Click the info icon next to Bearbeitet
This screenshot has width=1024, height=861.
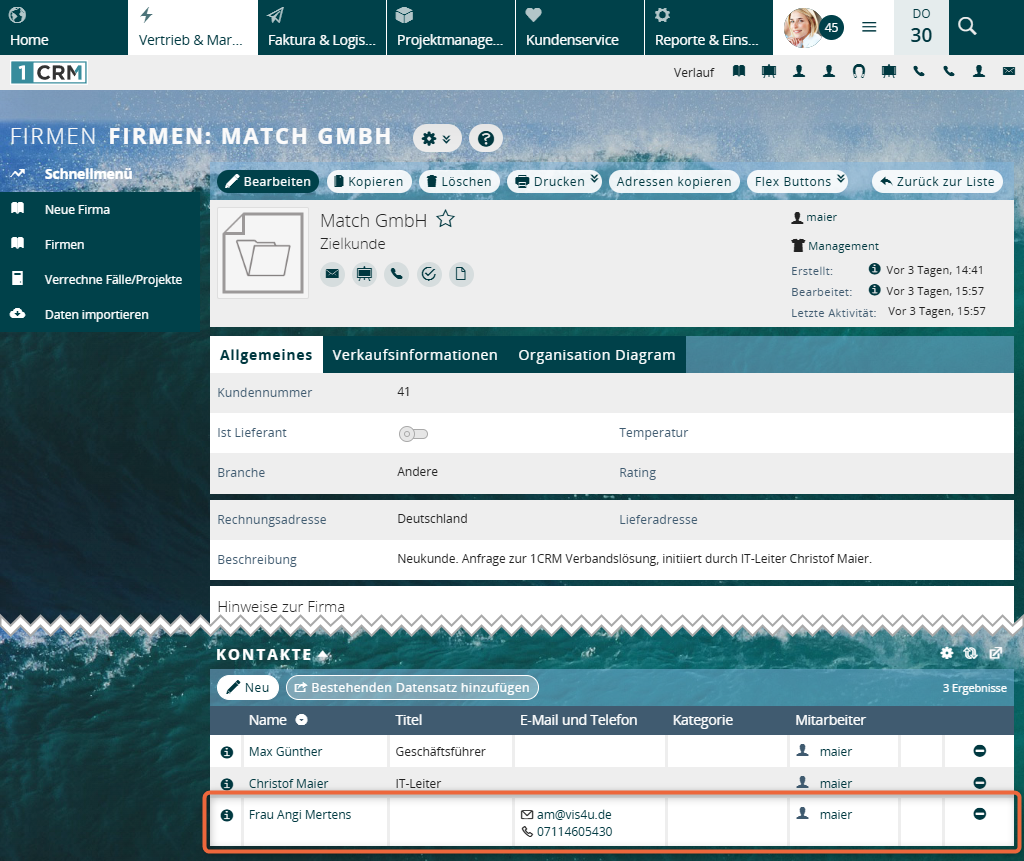coord(874,289)
